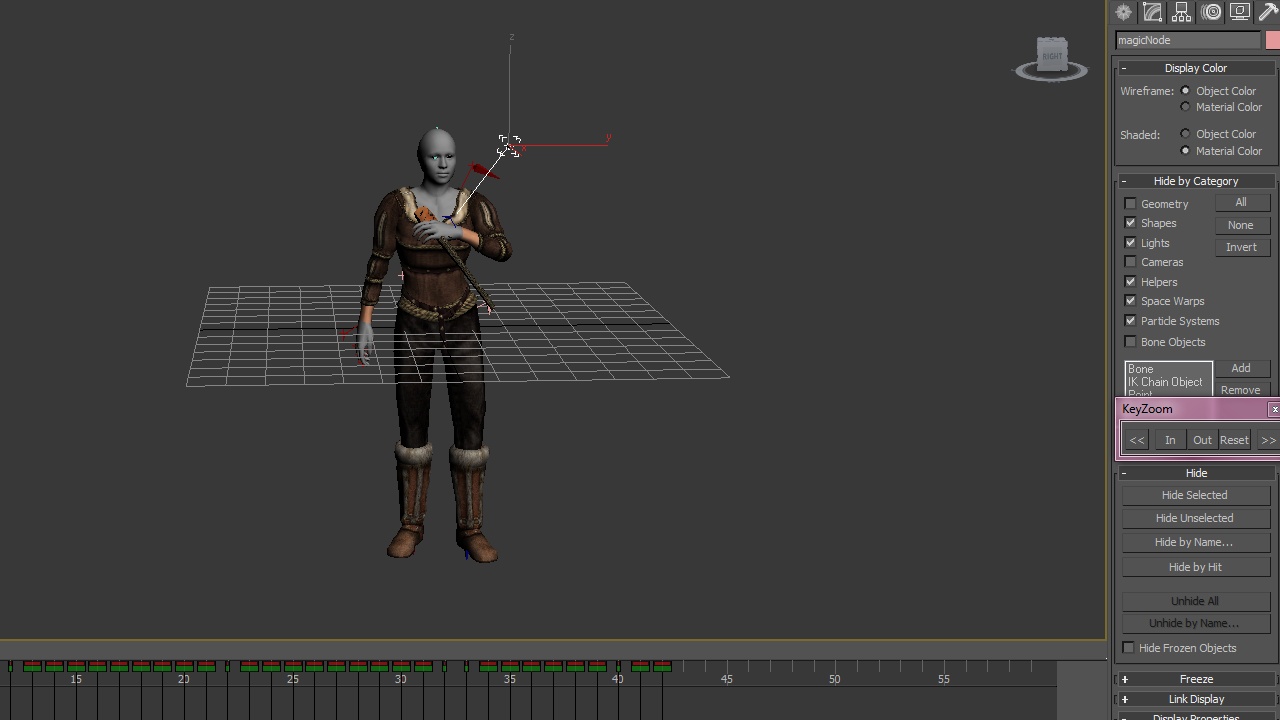Open the Create panel tab
1280x720 pixels.
pos(1124,12)
